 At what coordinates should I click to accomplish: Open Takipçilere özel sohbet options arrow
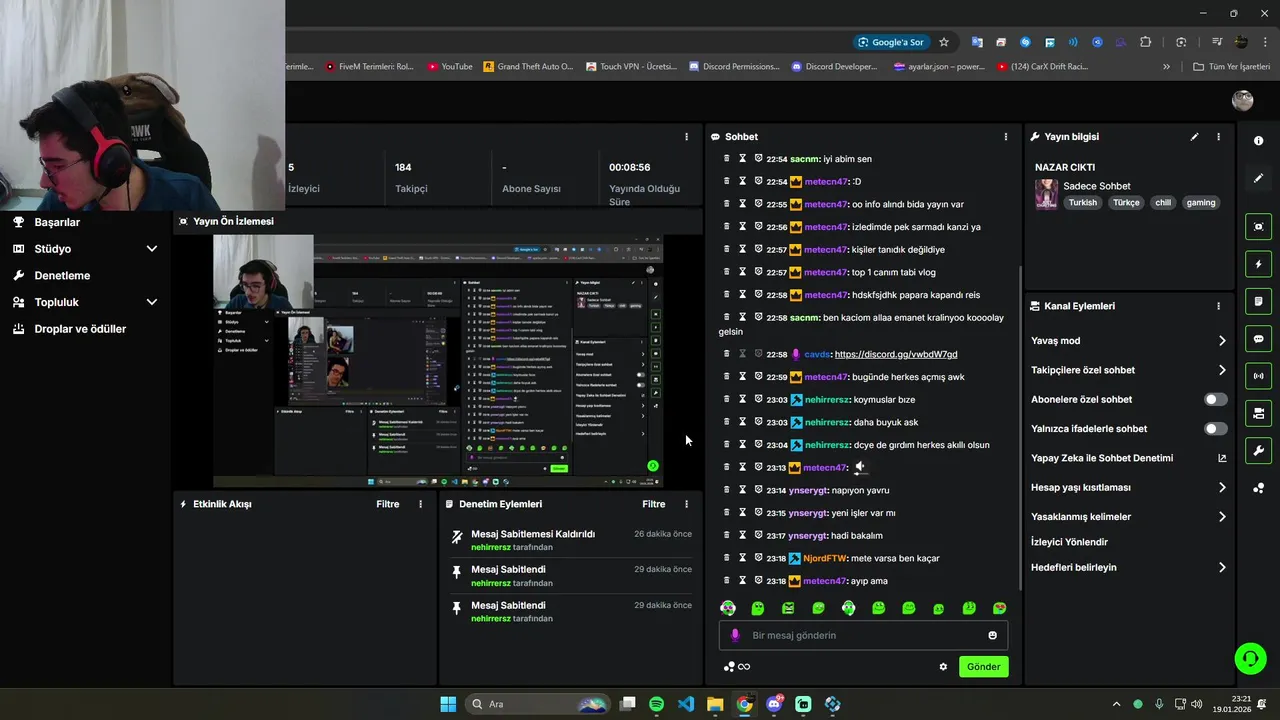click(1222, 370)
